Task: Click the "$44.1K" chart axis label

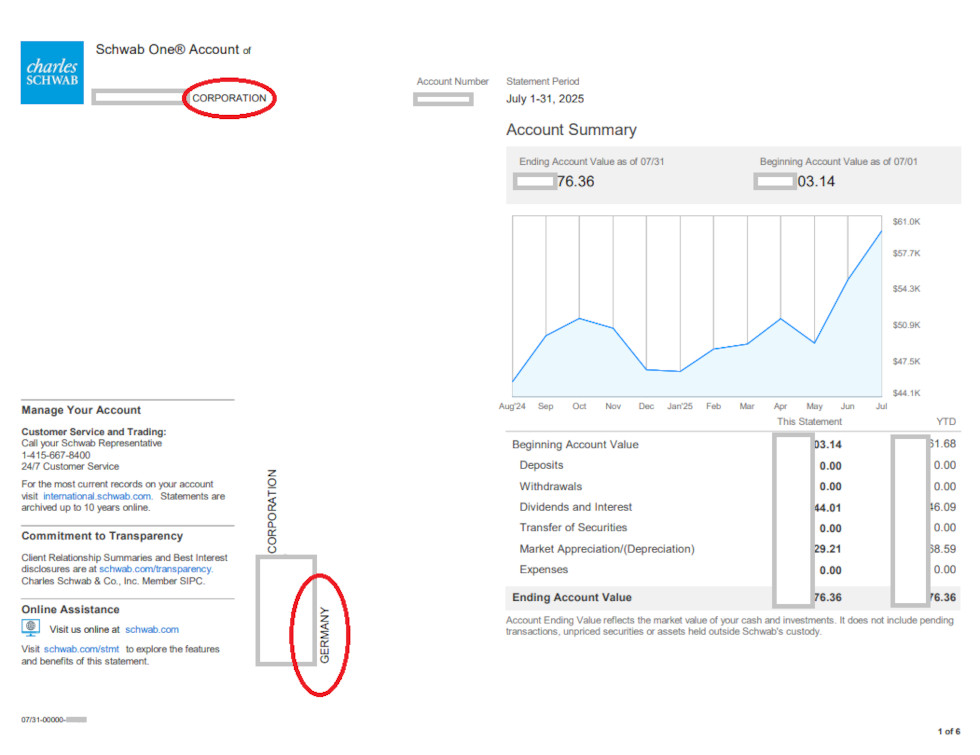Action: pyautogui.click(x=906, y=393)
